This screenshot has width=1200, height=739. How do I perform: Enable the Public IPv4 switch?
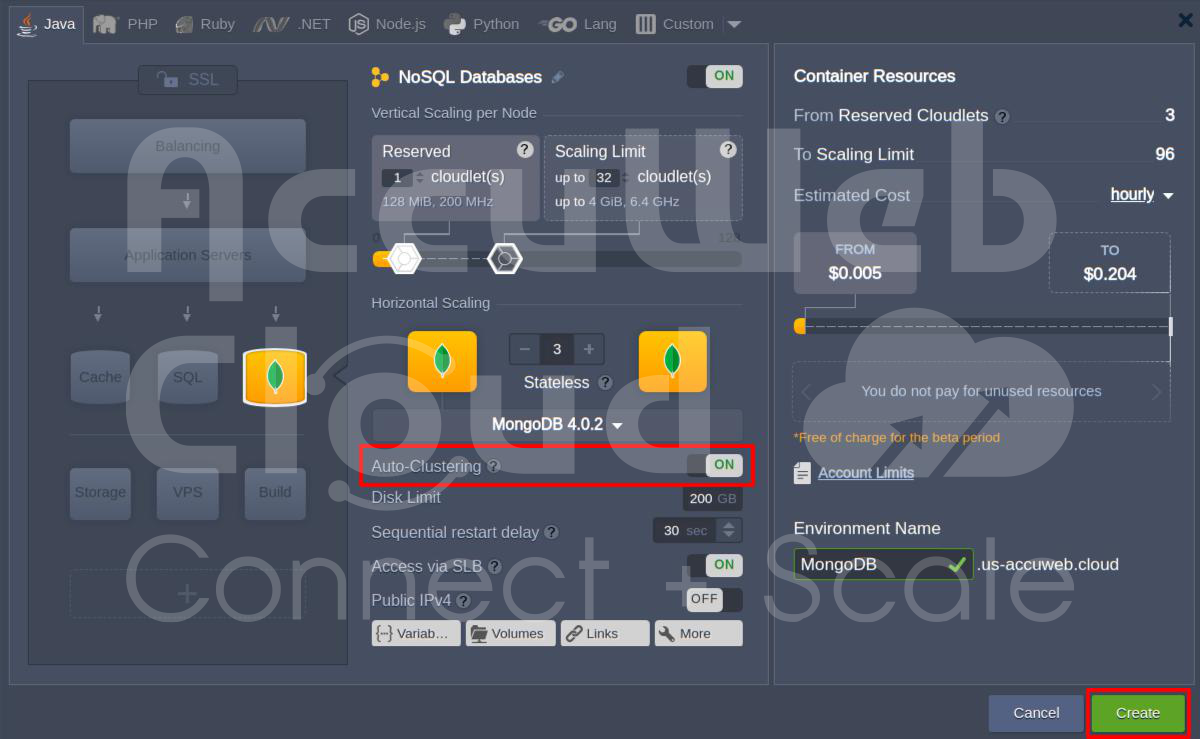pyautogui.click(x=715, y=599)
